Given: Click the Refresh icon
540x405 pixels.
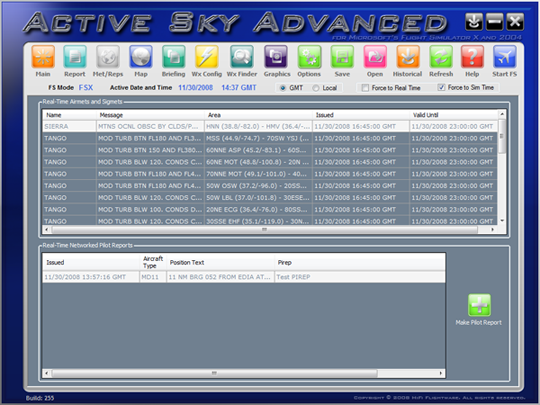Looking at the screenshot, I should (x=441, y=56).
